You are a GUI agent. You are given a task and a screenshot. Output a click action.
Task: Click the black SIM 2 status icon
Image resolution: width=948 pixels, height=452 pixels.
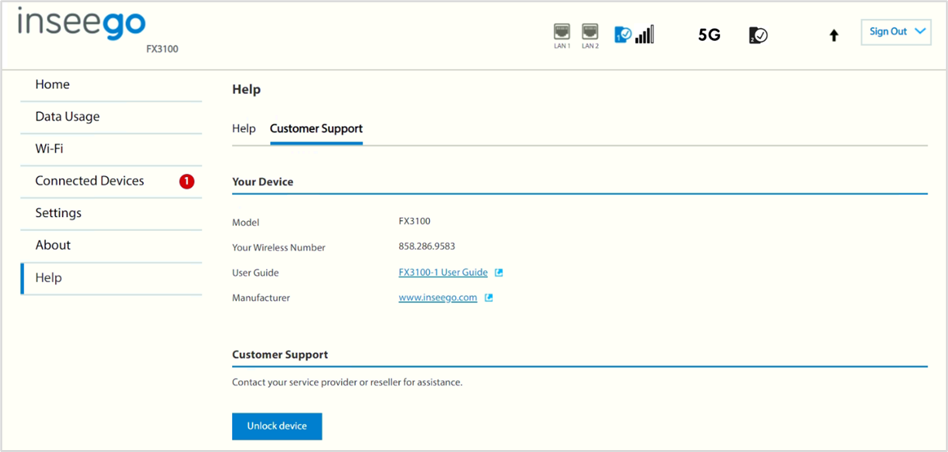coord(758,35)
